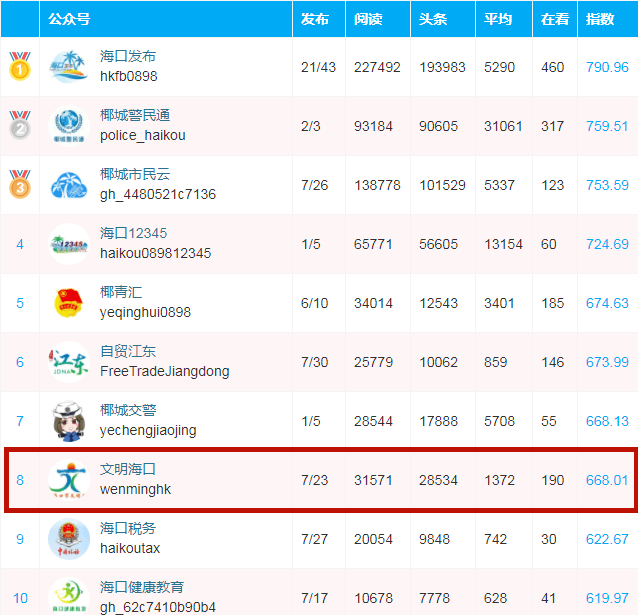Select WeChat ID wenminghk

tap(135, 490)
